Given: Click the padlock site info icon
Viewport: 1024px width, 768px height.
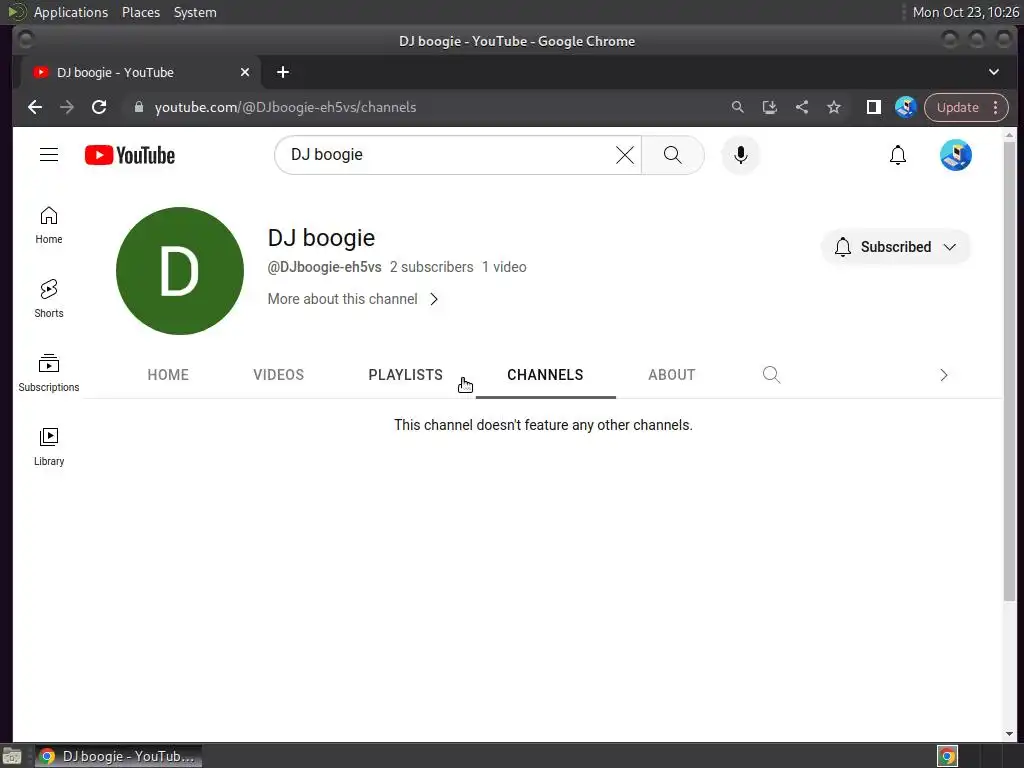Looking at the screenshot, I should point(138,107).
